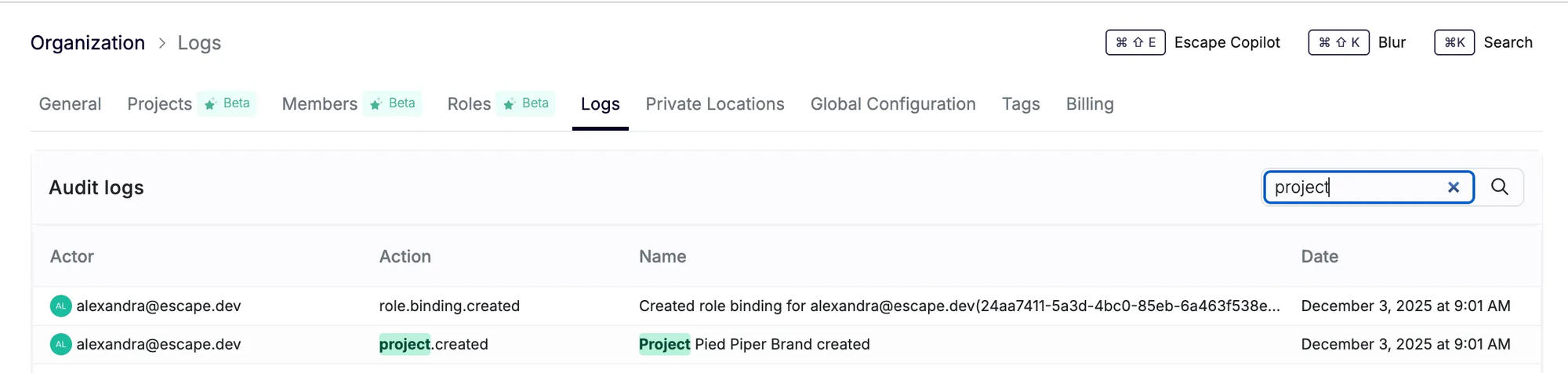This screenshot has height=373, width=1568.
Task: Focus the audit logs search field
Action: (x=1356, y=187)
